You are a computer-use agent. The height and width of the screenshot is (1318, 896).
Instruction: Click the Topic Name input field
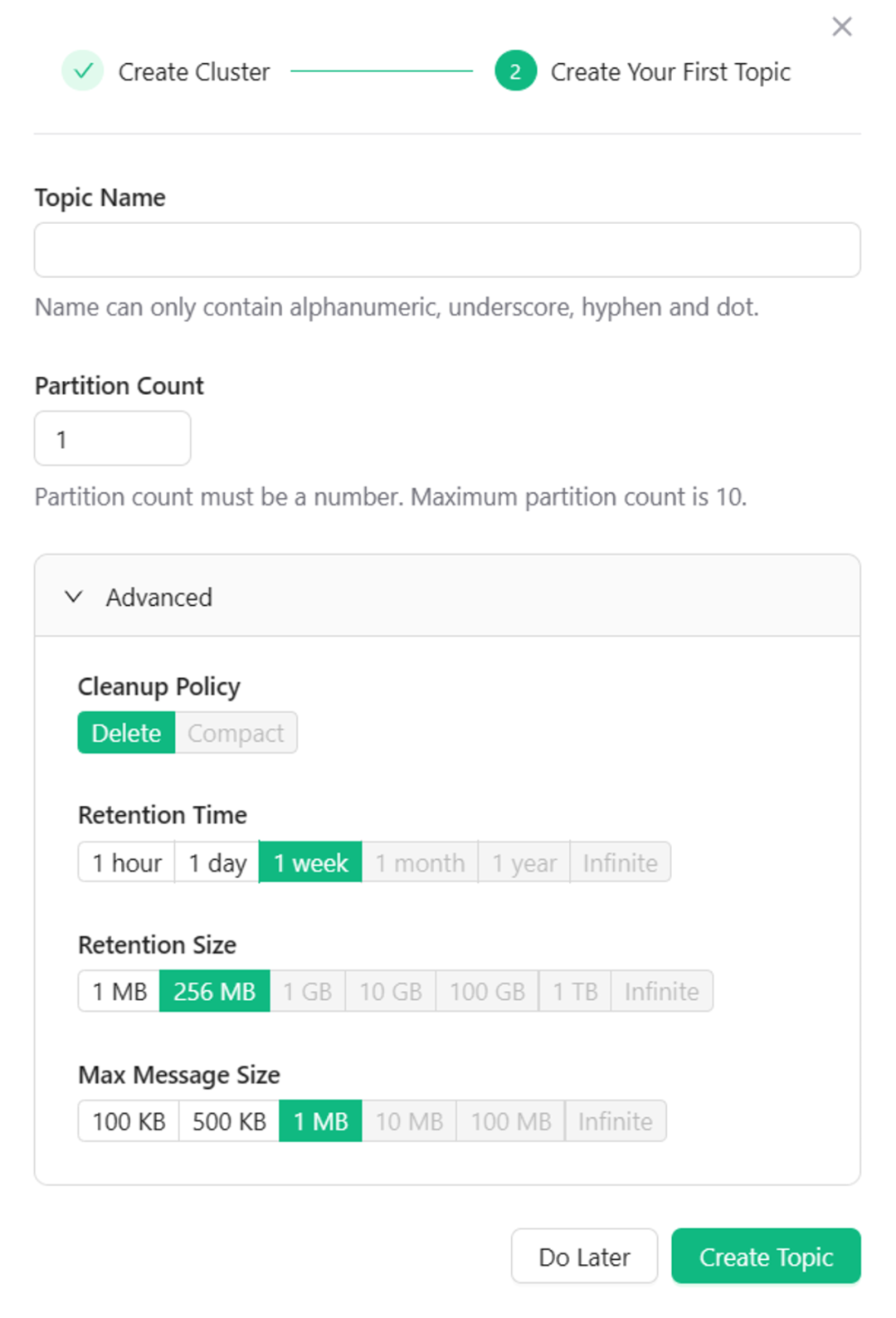pyautogui.click(x=446, y=250)
